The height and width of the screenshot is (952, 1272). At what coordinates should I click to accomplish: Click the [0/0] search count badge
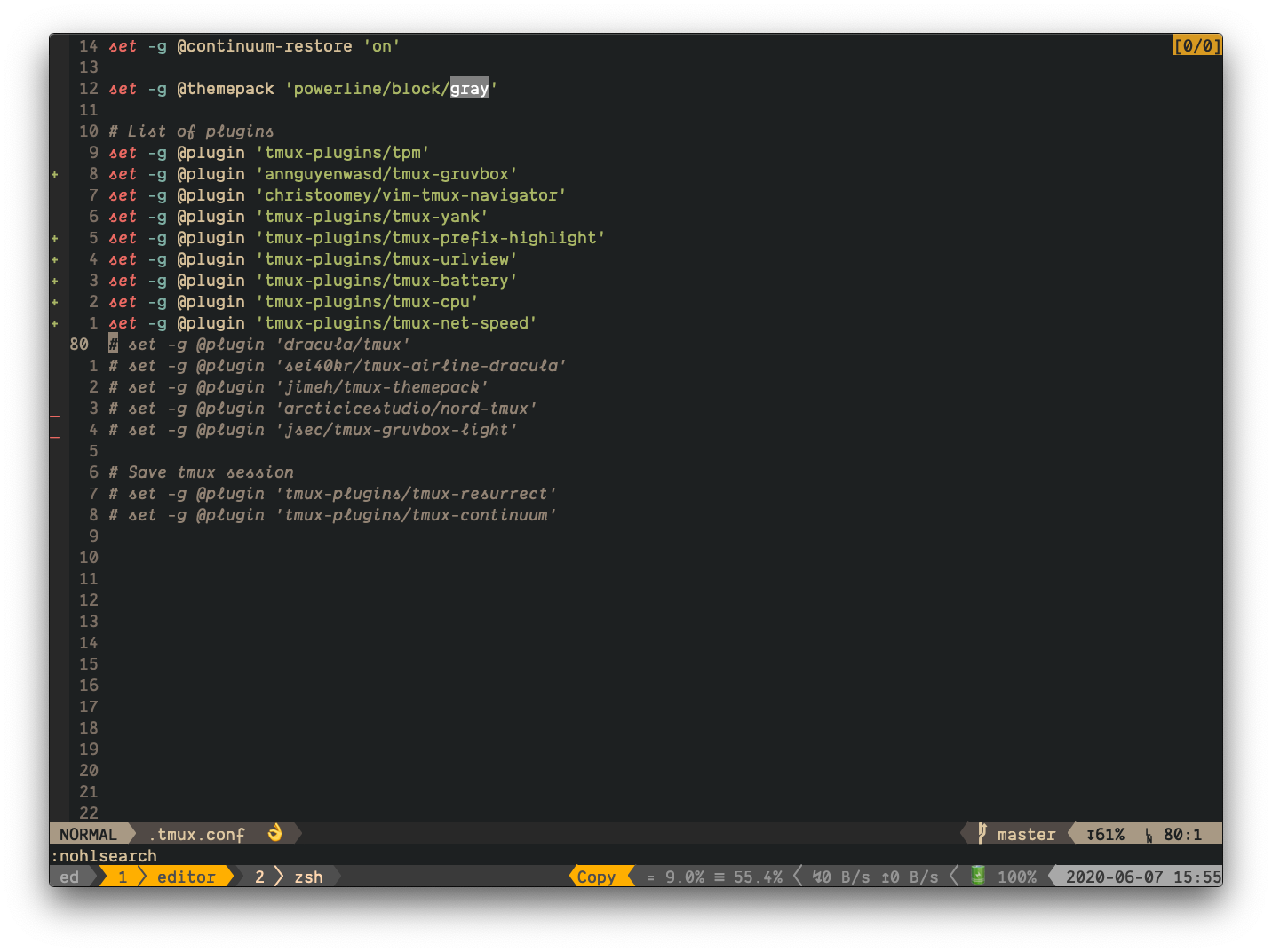[1197, 45]
